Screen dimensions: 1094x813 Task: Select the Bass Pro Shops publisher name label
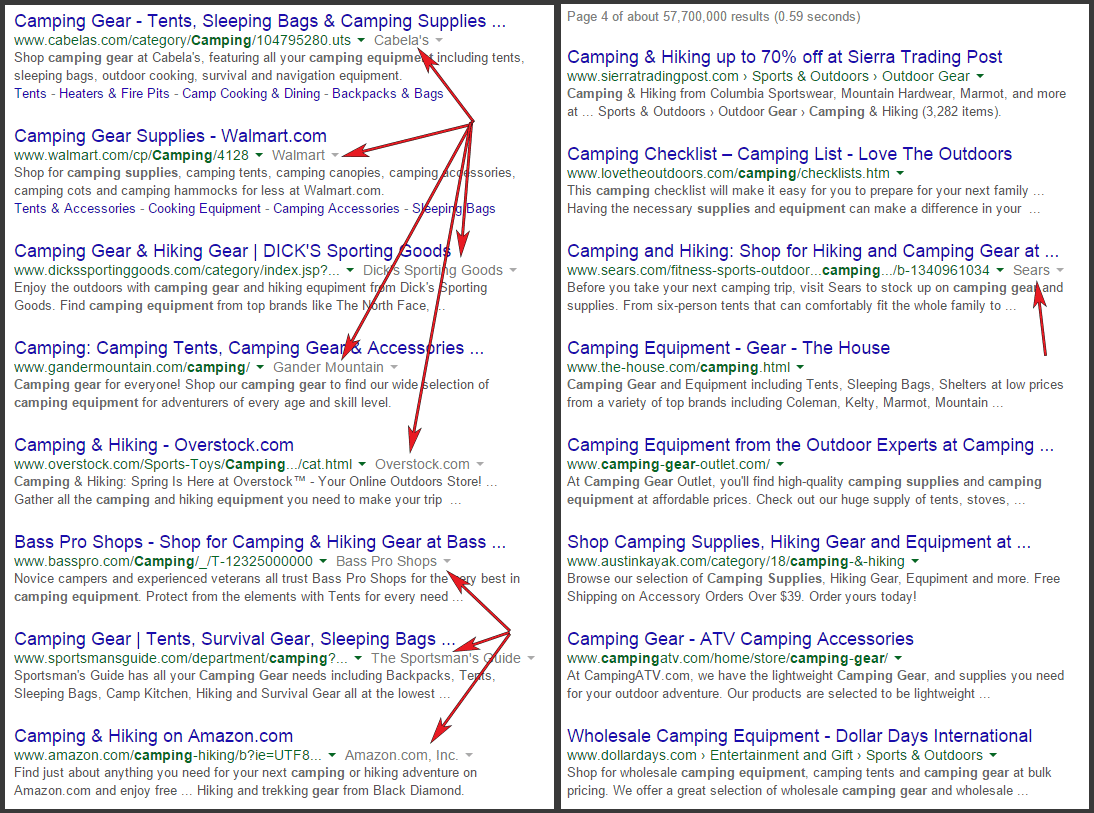pos(387,561)
